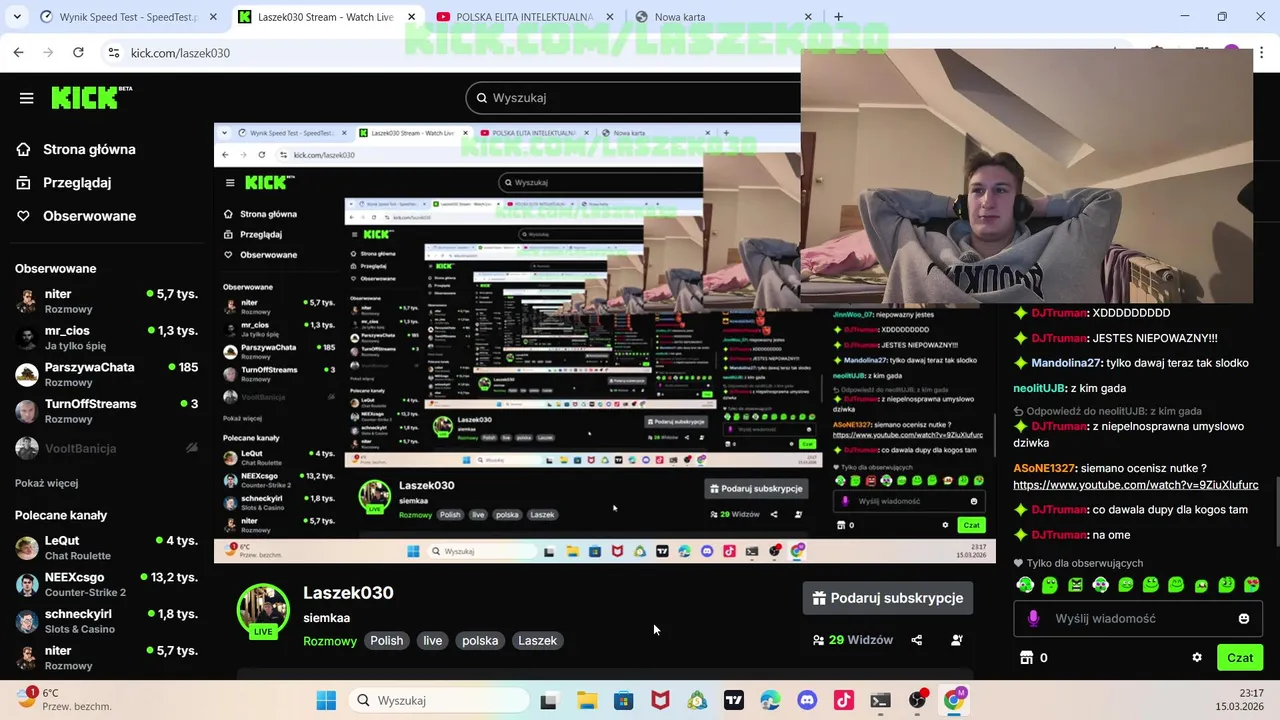Open the YouTube link in chat
Image resolution: width=1280 pixels, height=720 pixels.
(x=1136, y=485)
